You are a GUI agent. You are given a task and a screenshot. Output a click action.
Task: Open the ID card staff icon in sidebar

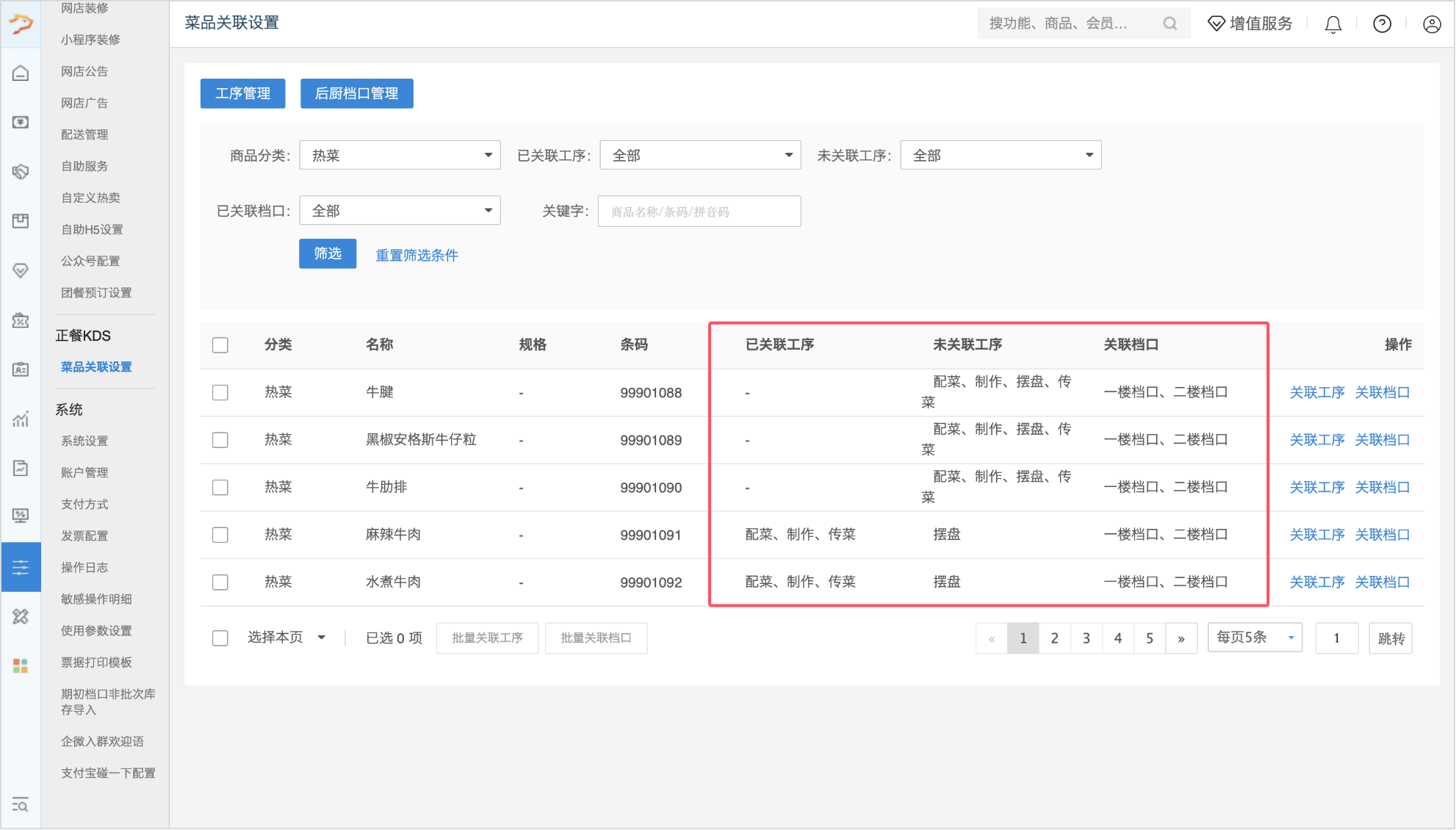[x=21, y=369]
